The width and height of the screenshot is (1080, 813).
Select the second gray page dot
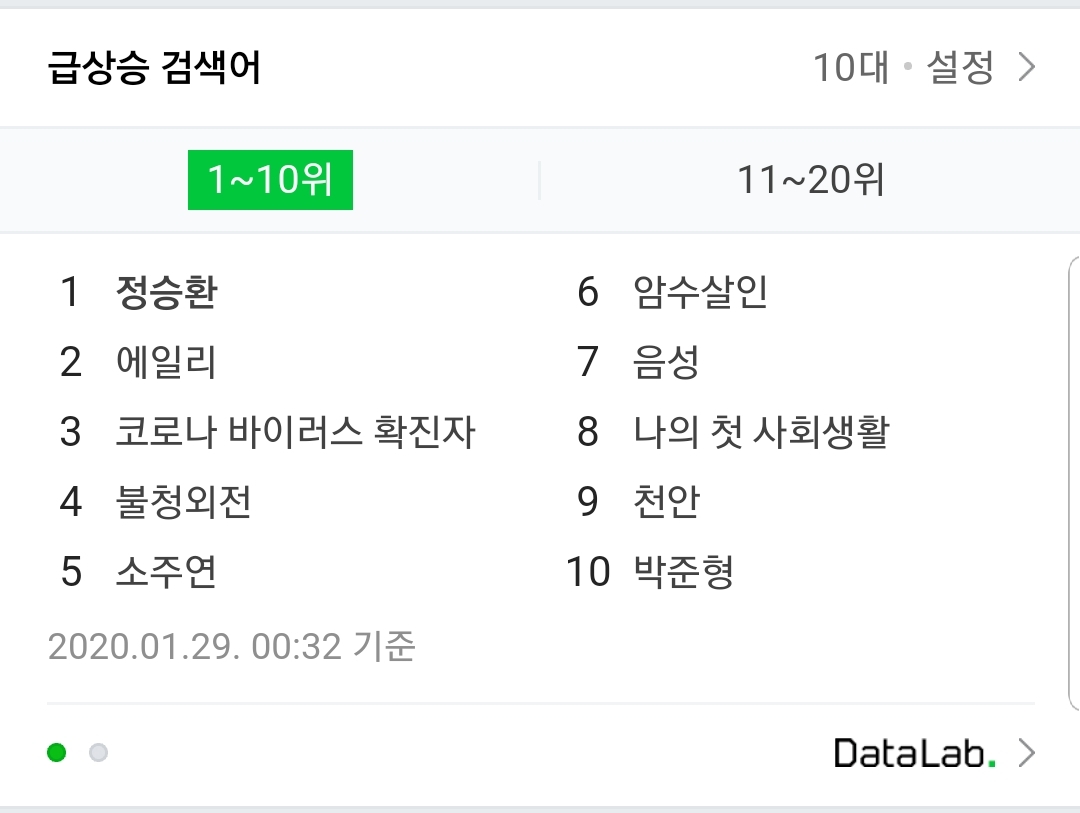(98, 752)
